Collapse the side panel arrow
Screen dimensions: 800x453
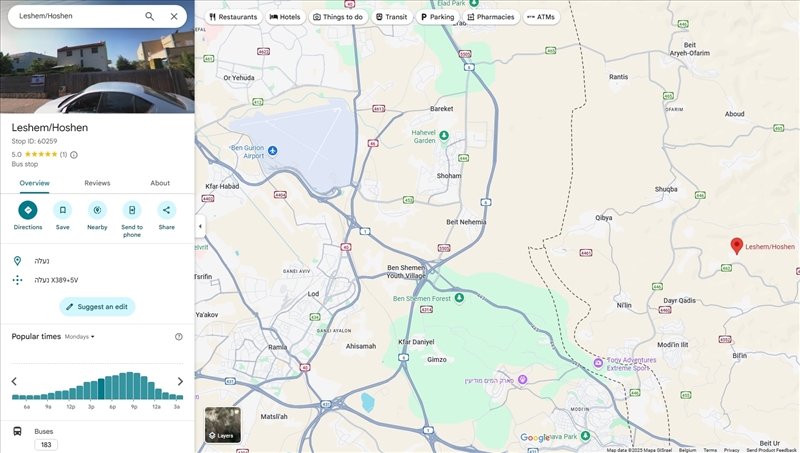point(199,226)
